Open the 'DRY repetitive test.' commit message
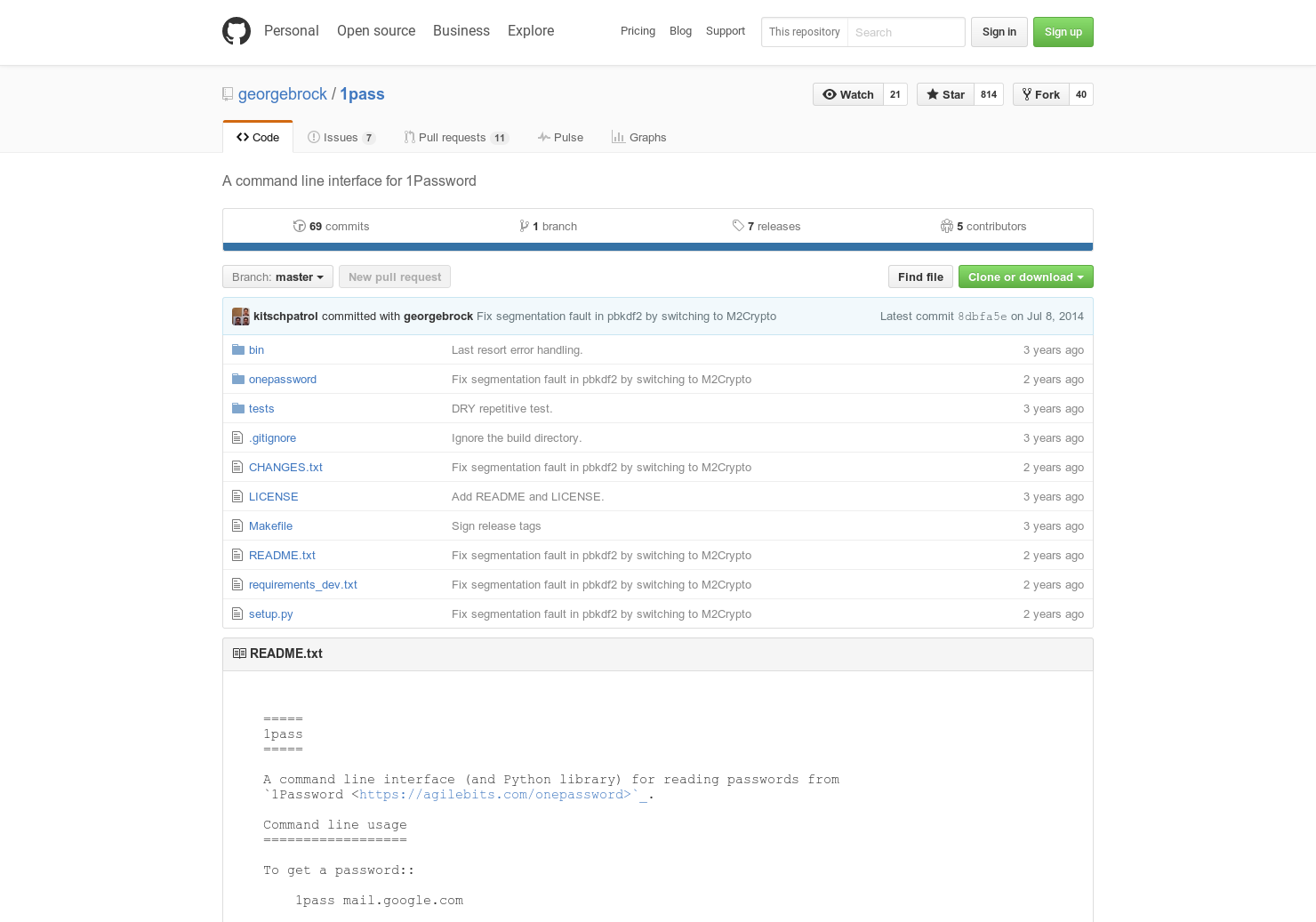Screen dimensions: 1316x922 pos(502,408)
